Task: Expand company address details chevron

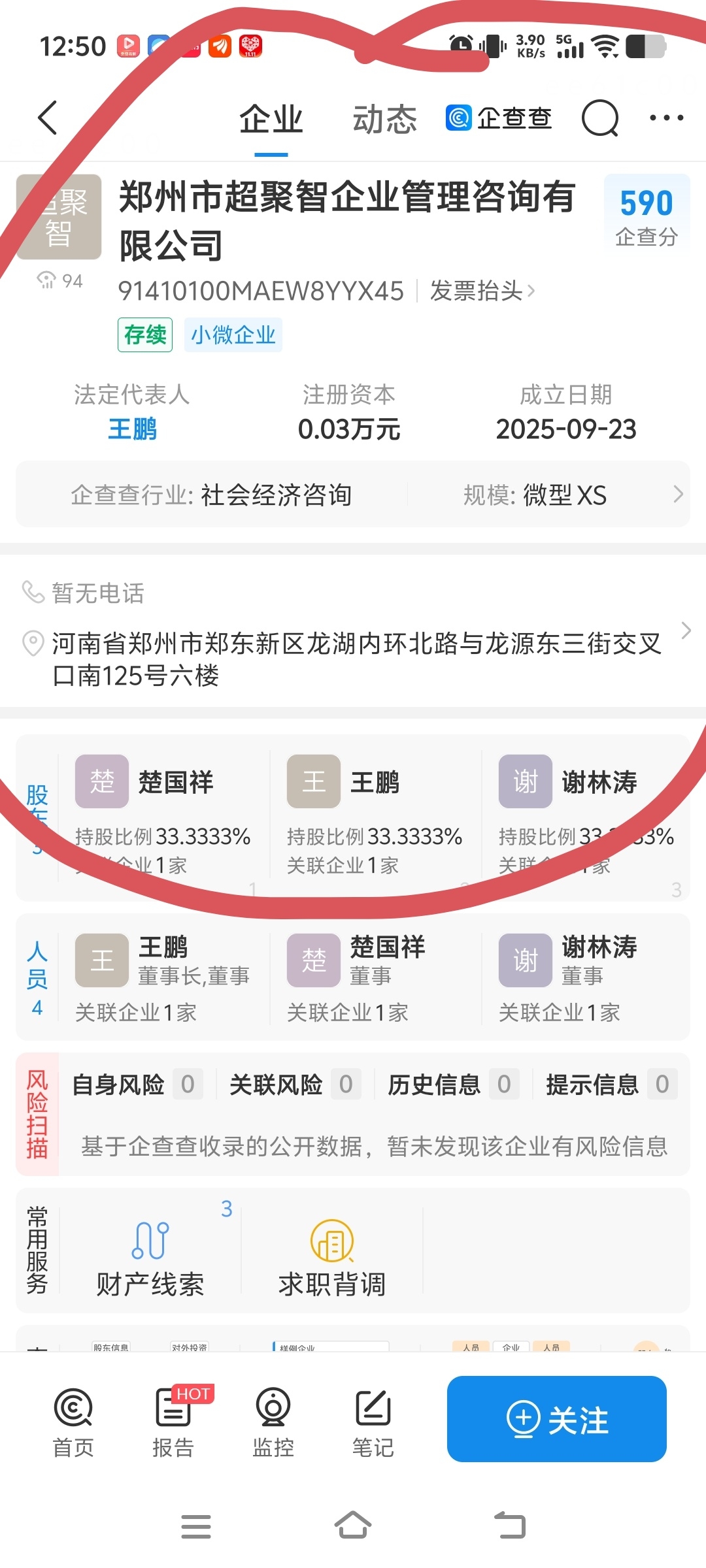Action: (686, 630)
